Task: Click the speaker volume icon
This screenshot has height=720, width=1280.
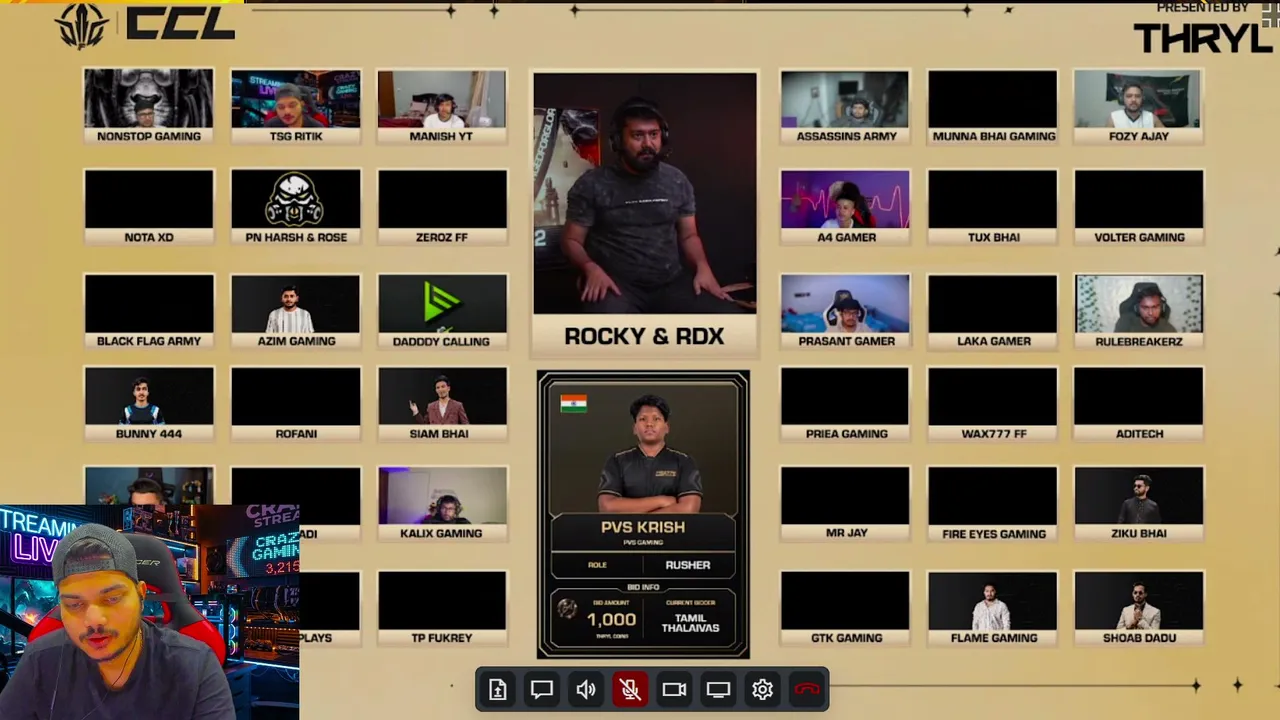Action: pos(586,690)
